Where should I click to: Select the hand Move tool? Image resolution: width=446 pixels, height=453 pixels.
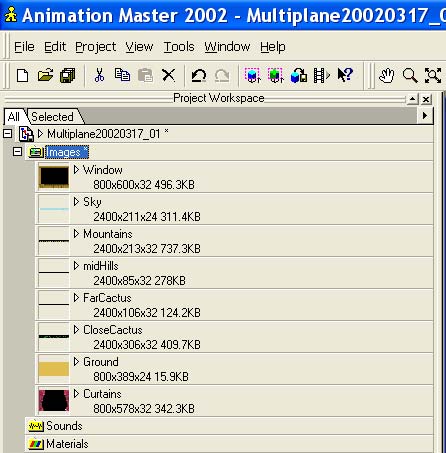point(387,75)
